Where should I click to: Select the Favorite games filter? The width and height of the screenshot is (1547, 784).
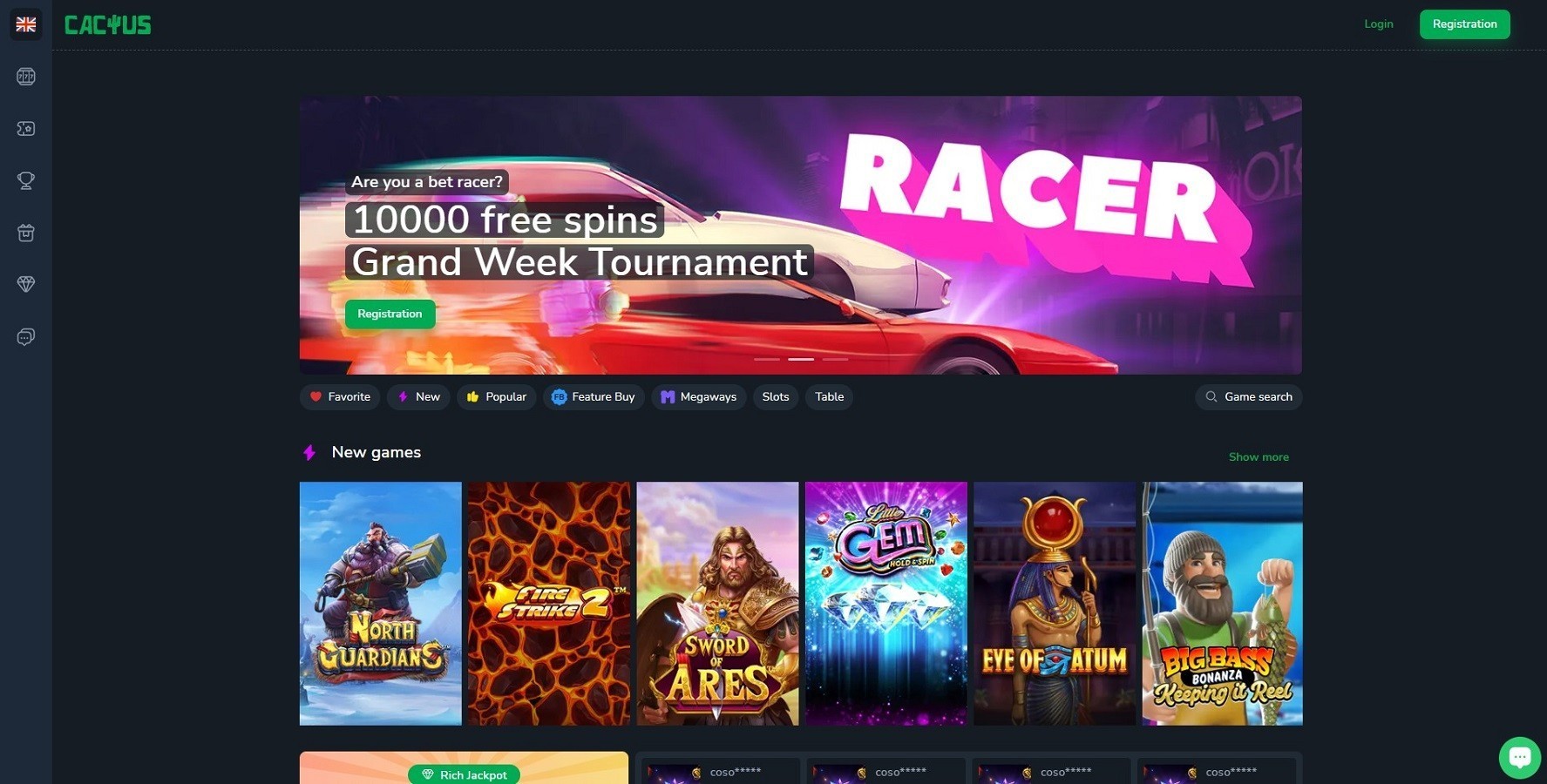tap(340, 397)
